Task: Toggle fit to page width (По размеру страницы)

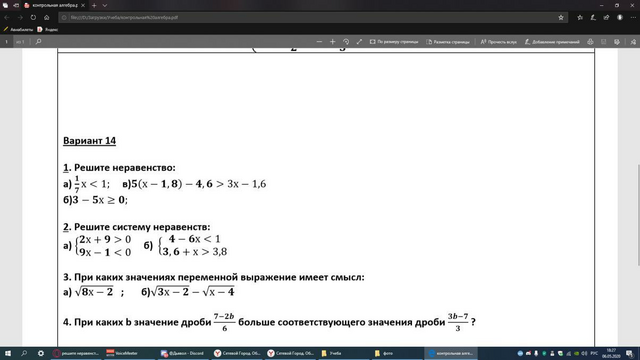Action: 394,42
